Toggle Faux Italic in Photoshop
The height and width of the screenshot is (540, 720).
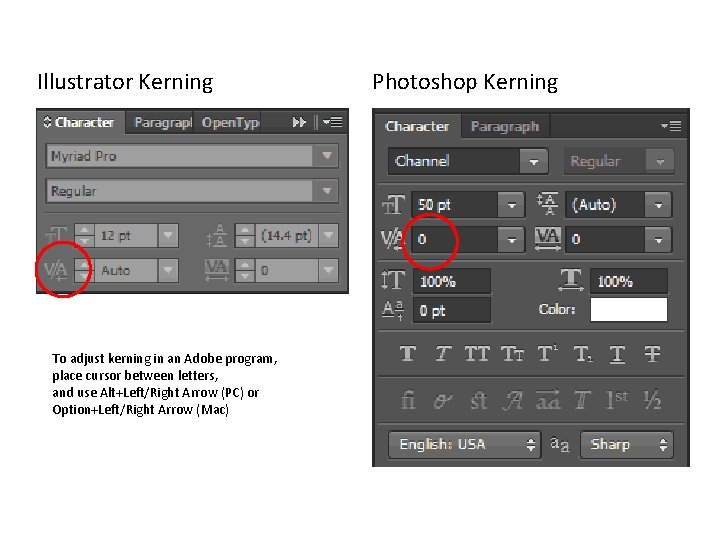coord(443,354)
